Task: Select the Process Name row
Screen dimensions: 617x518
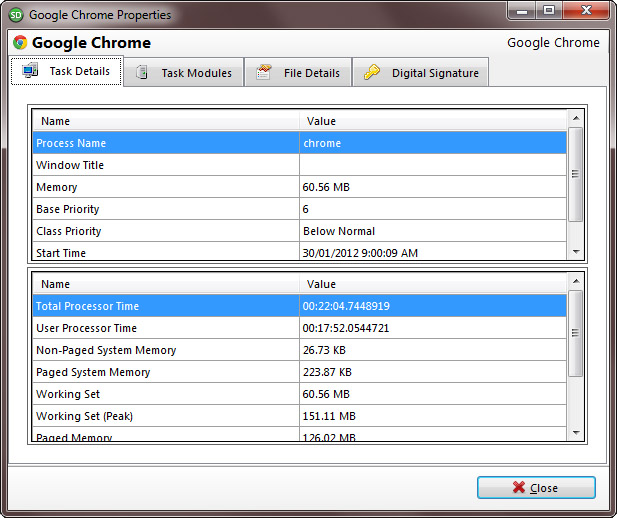Action: click(x=166, y=143)
